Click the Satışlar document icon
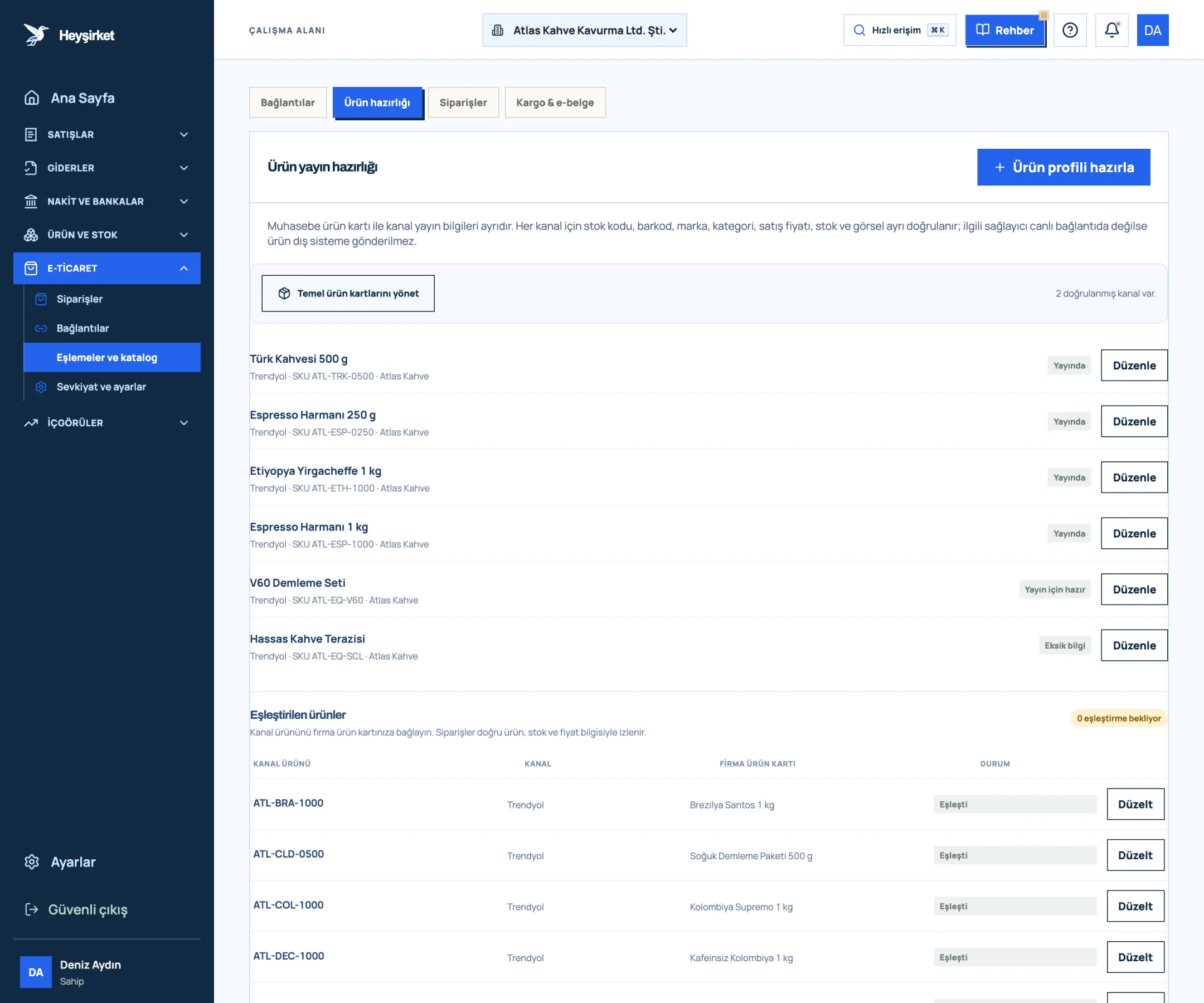Viewport: 1204px width, 1003px height. pos(31,135)
